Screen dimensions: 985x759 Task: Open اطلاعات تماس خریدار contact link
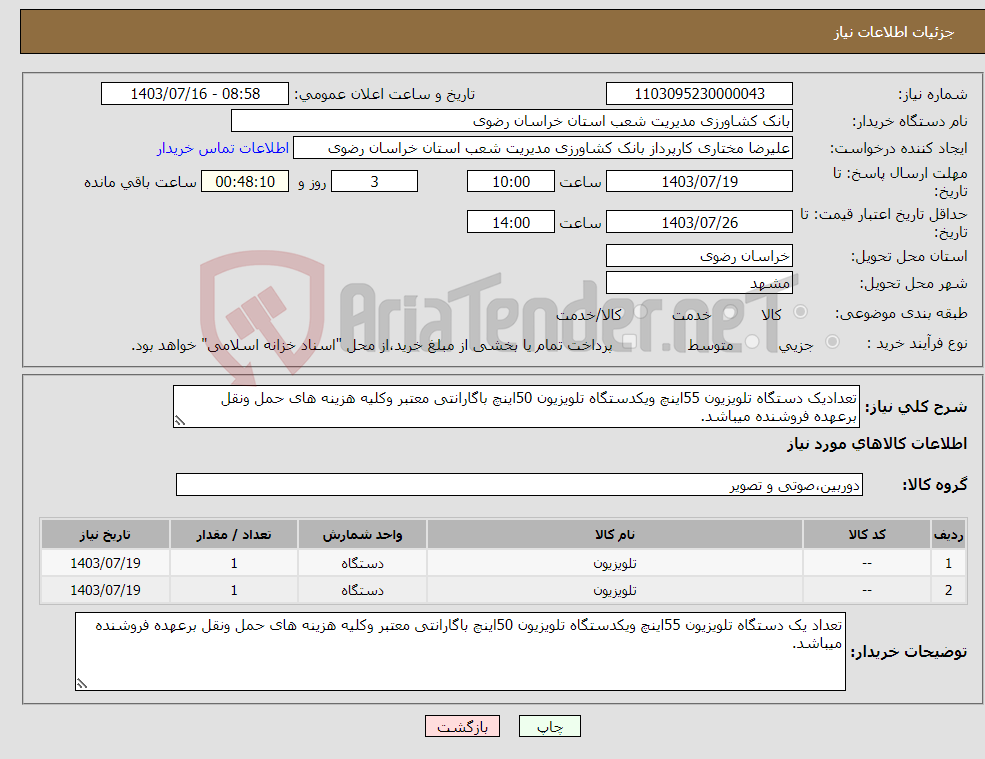pos(223,148)
